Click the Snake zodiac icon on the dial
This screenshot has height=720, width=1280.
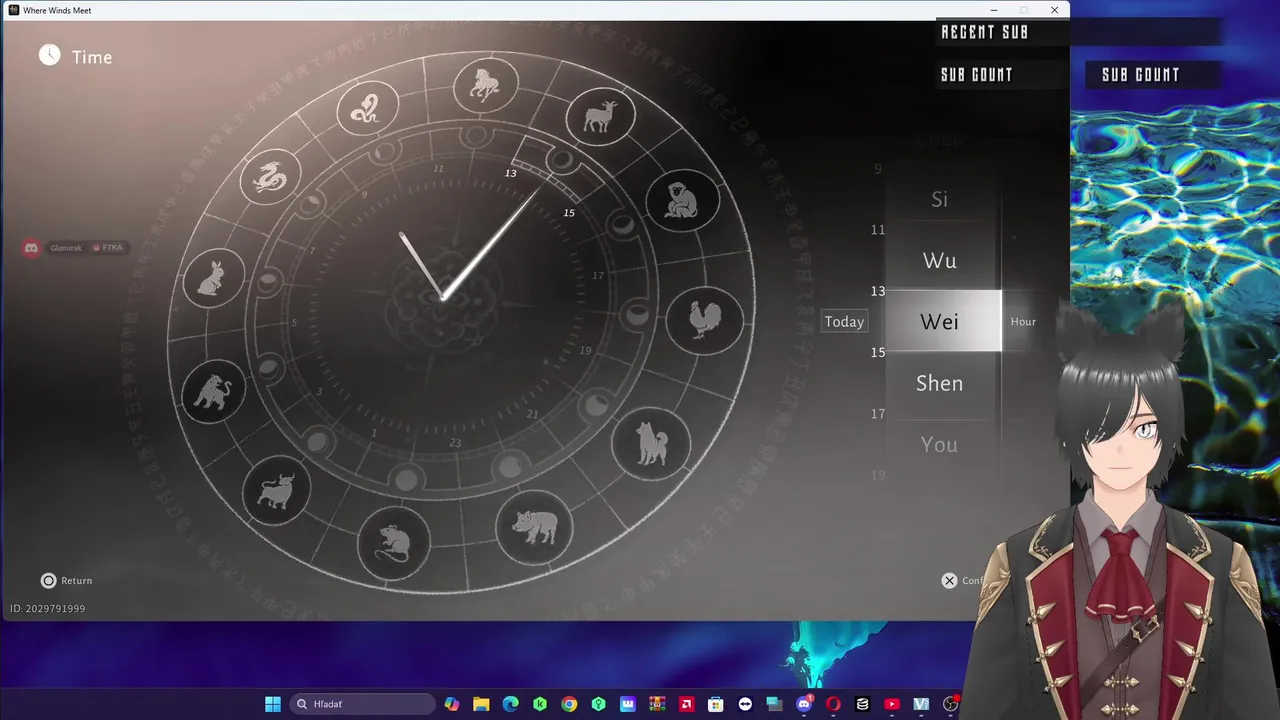point(367,108)
